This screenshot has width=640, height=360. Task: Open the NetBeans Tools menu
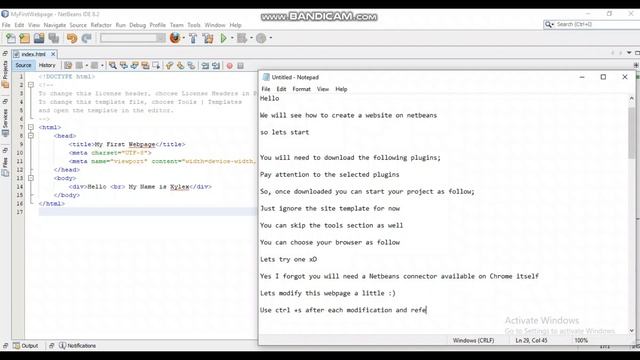(194, 25)
